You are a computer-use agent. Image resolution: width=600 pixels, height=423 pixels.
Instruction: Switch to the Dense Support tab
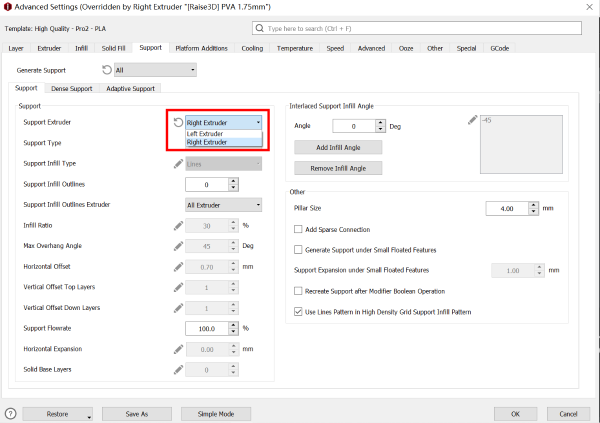[x=73, y=89]
